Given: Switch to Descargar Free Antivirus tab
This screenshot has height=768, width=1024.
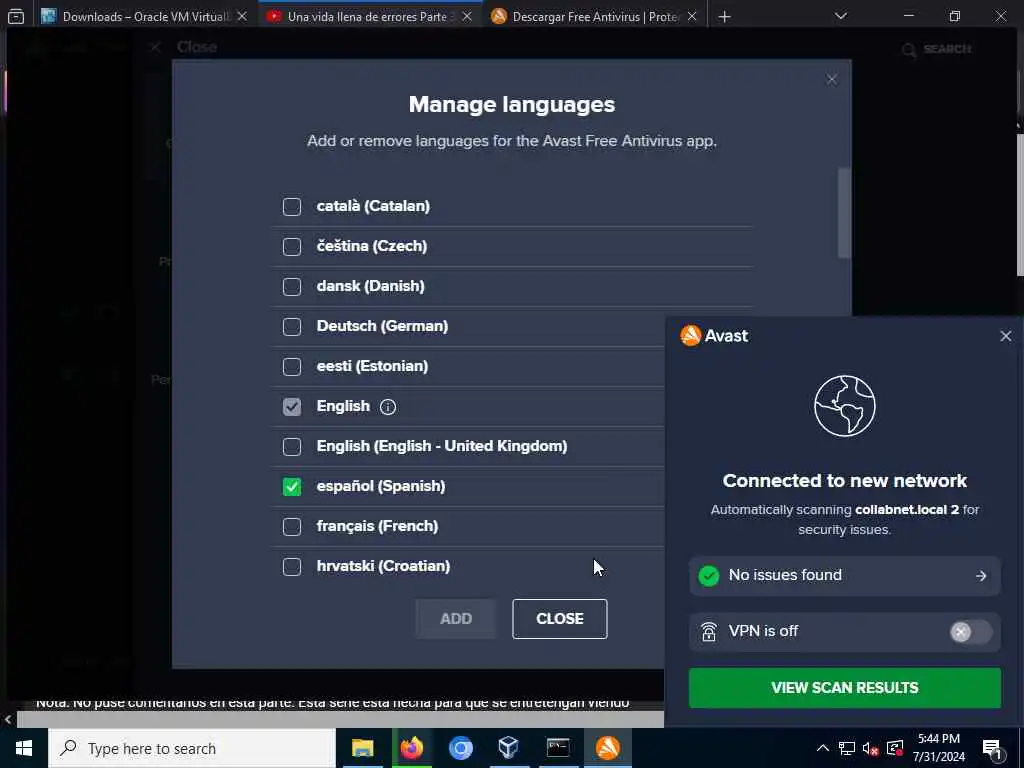Looking at the screenshot, I should 595,16.
